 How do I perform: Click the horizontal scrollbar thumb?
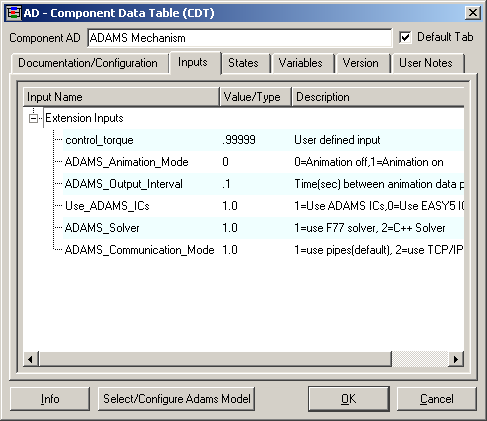[x=215, y=359]
